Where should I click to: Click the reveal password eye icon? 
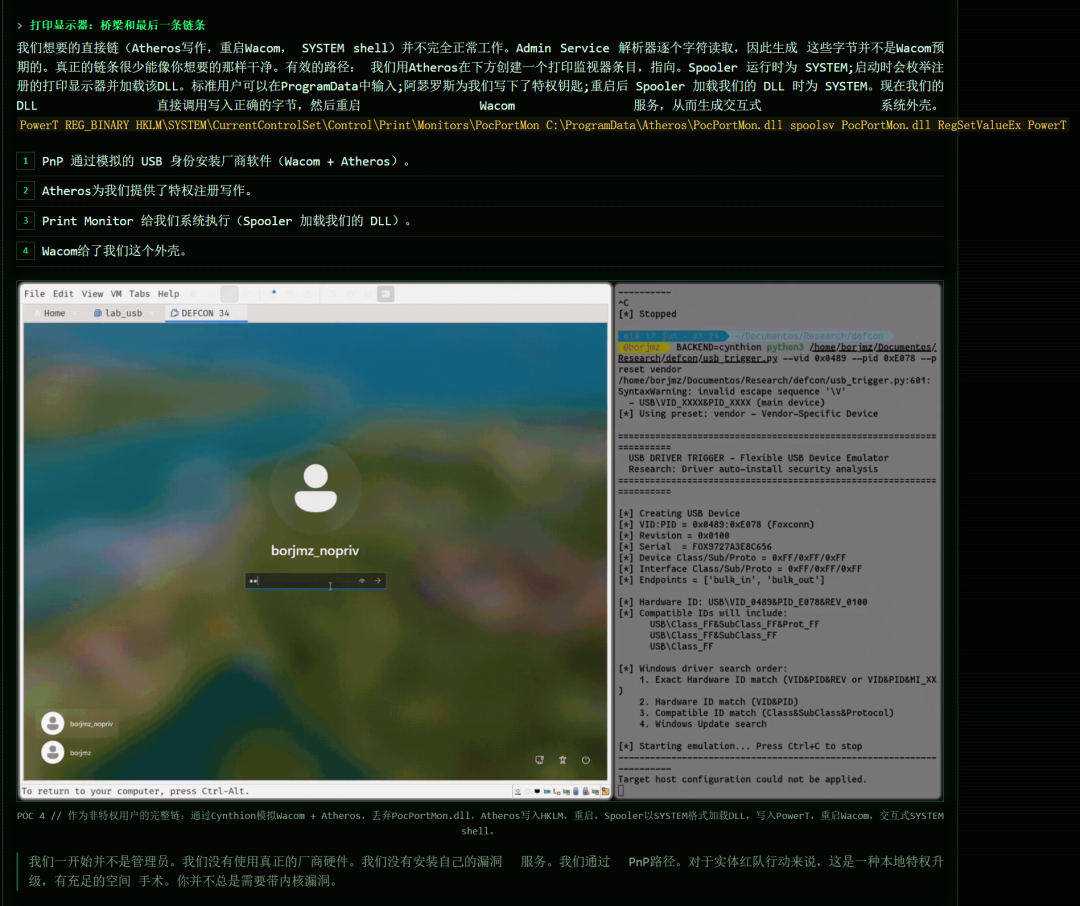pyautogui.click(x=362, y=581)
